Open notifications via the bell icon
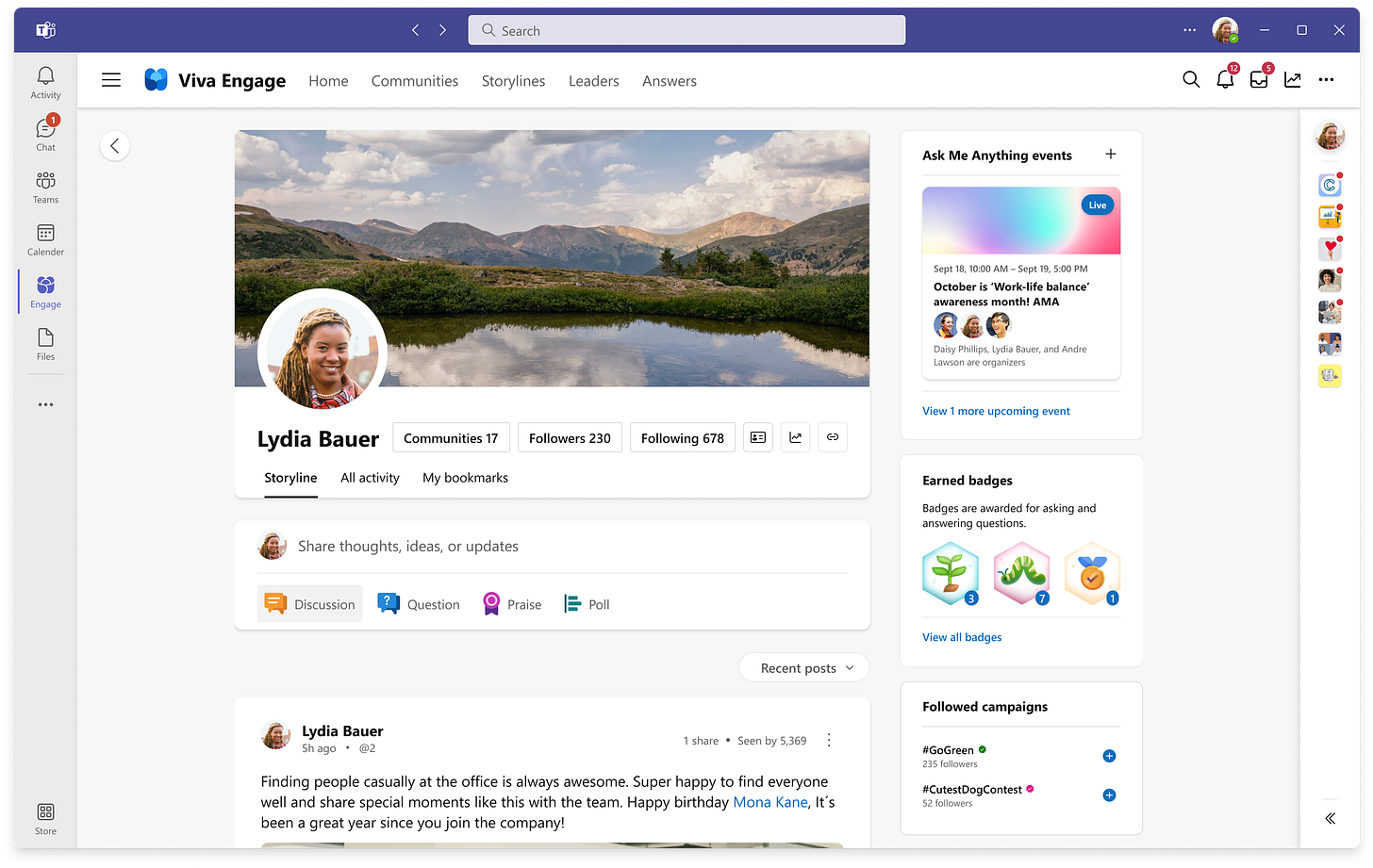Image resolution: width=1373 pixels, height=868 pixels. (x=1224, y=80)
